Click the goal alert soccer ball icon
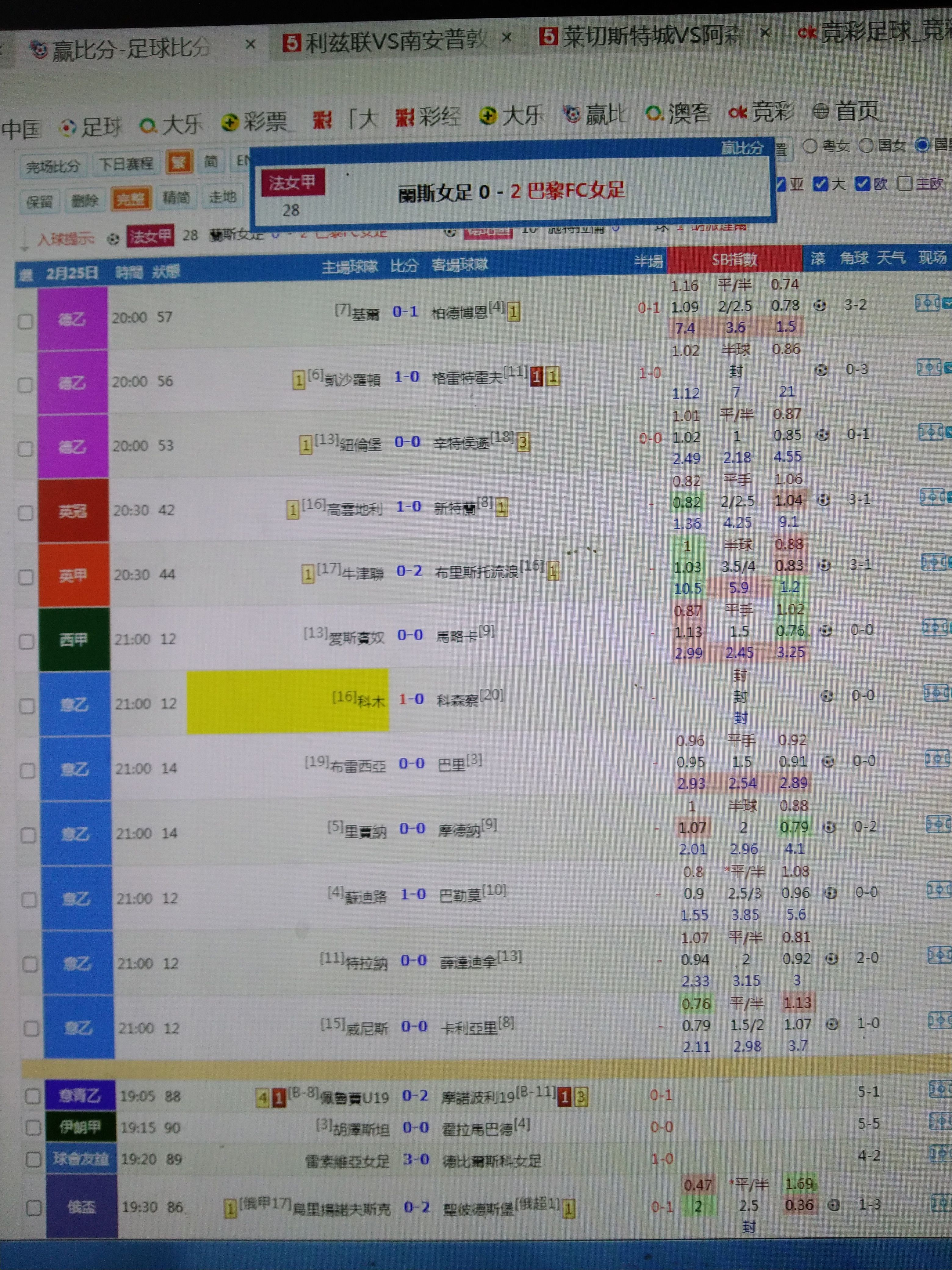 (113, 238)
